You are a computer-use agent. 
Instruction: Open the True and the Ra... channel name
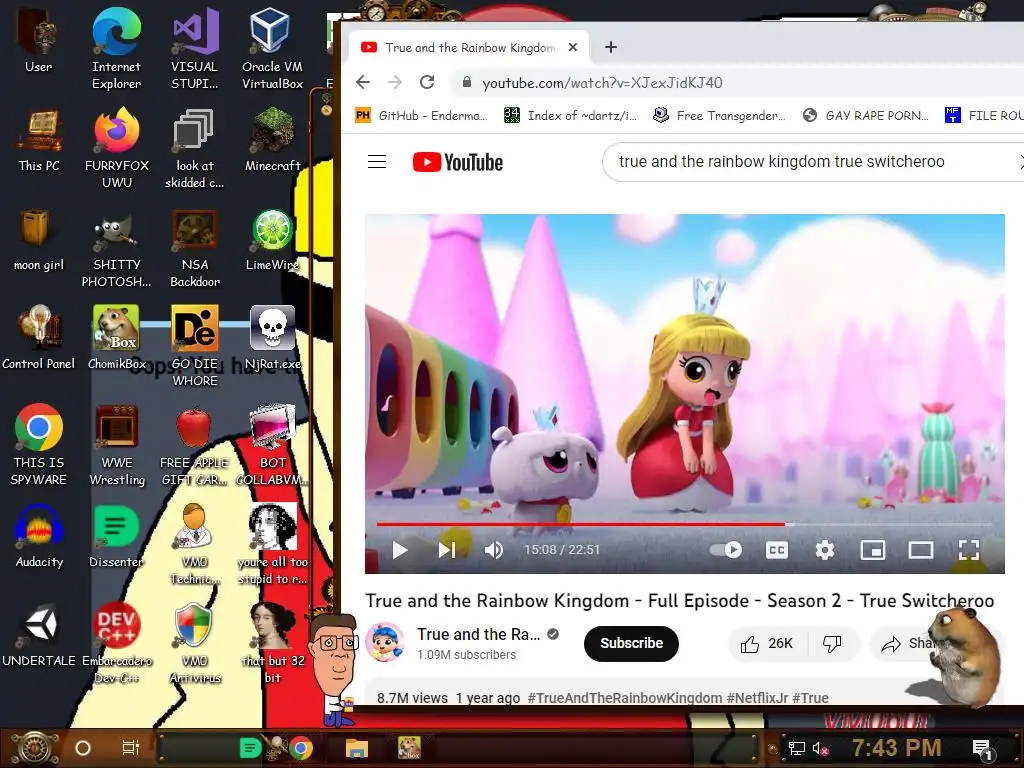click(479, 634)
